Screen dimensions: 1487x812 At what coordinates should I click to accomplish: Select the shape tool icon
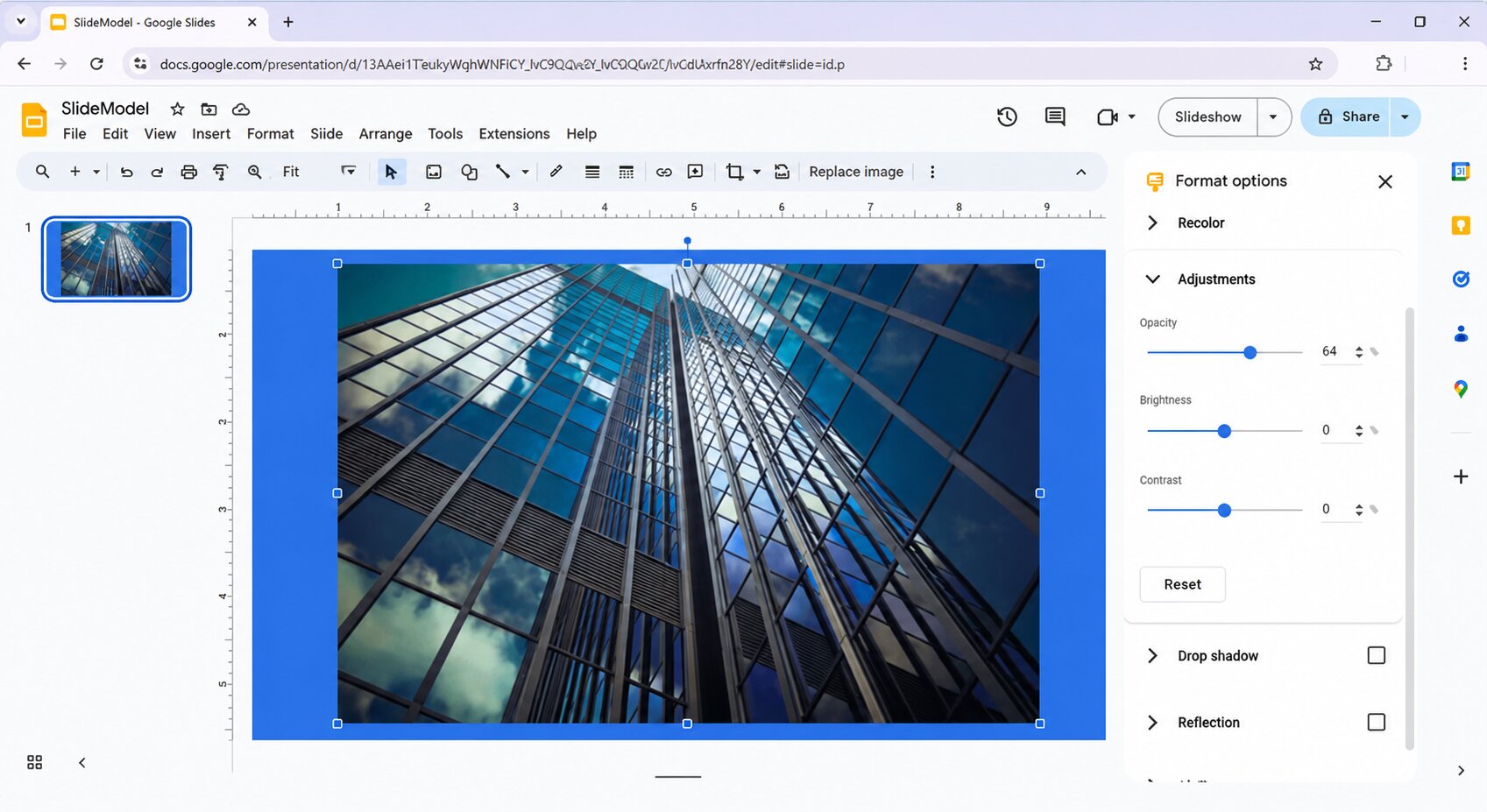tap(469, 172)
